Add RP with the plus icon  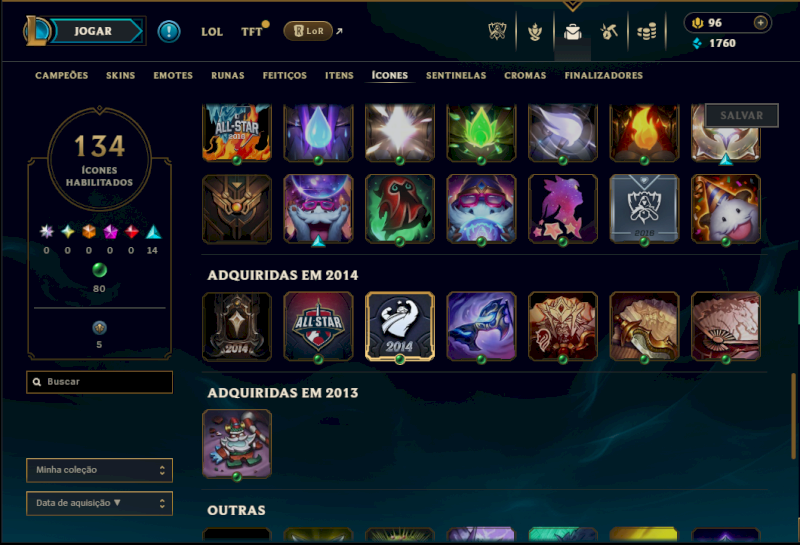click(x=760, y=22)
